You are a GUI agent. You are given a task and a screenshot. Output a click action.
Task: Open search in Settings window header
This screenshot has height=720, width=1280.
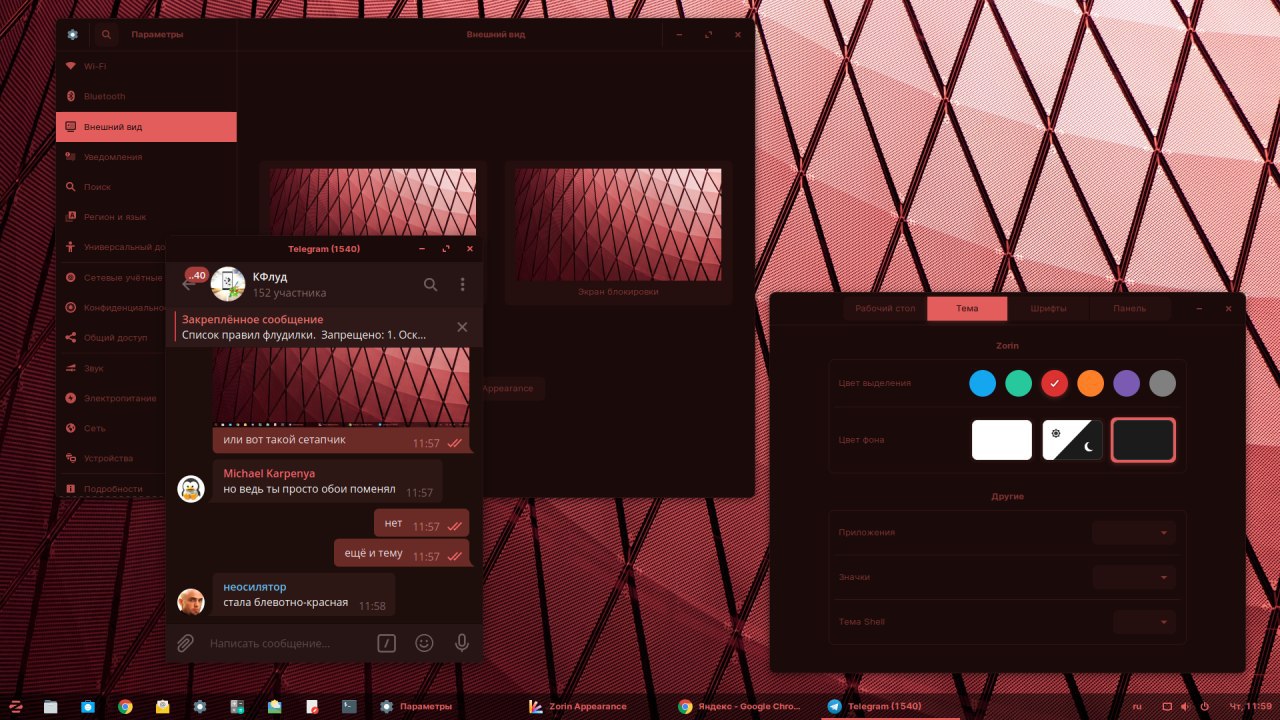106,35
